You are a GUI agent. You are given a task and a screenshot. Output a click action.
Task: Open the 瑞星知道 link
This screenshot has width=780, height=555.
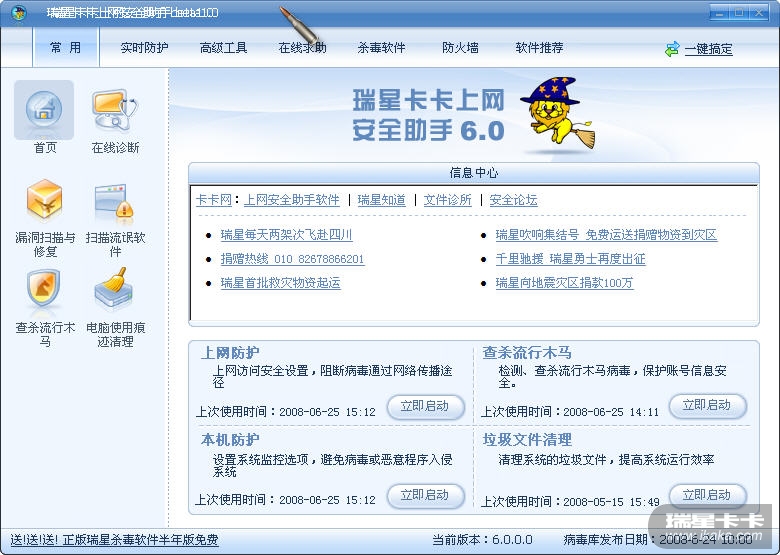[382, 200]
